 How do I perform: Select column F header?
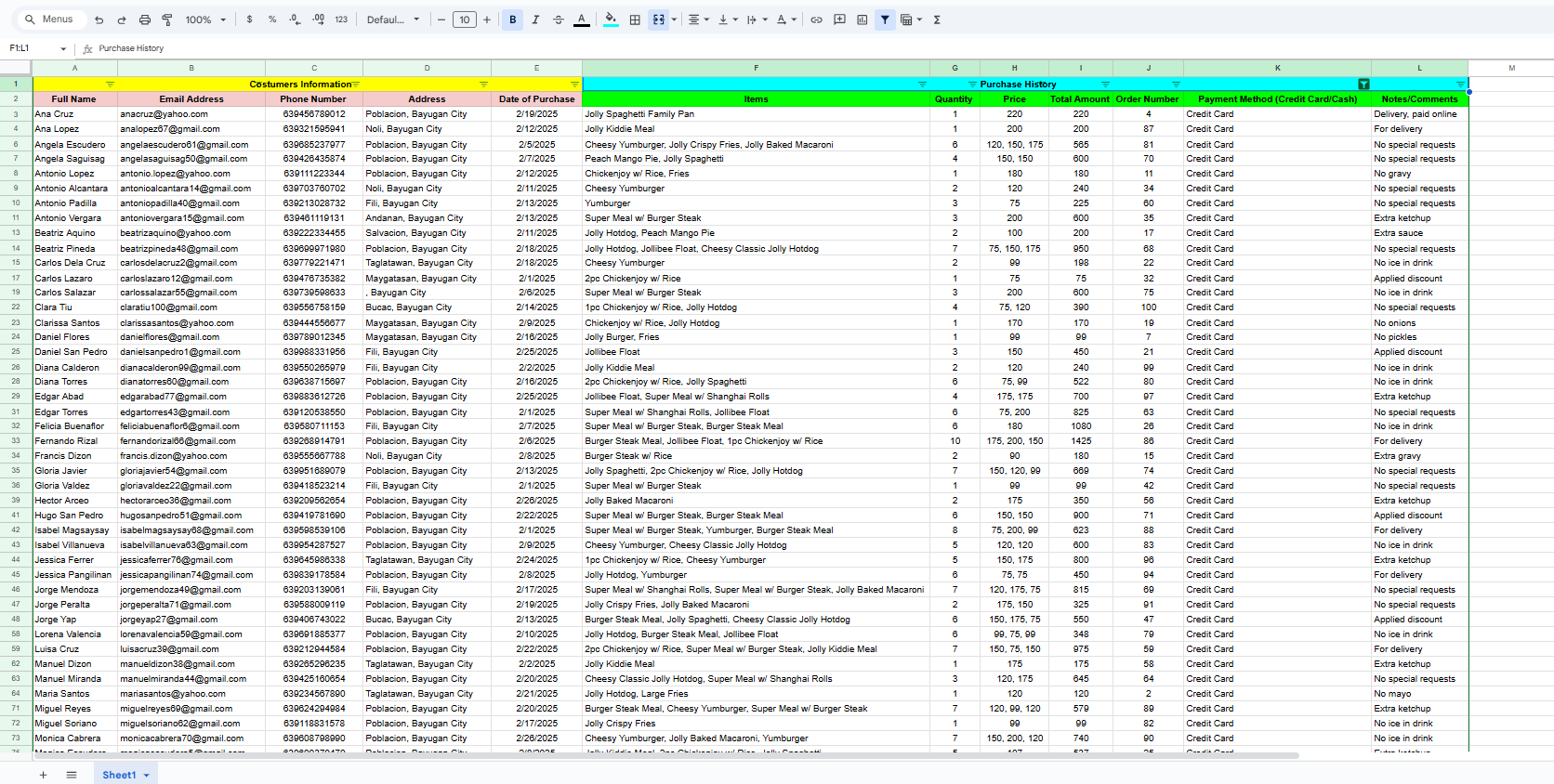(x=757, y=68)
